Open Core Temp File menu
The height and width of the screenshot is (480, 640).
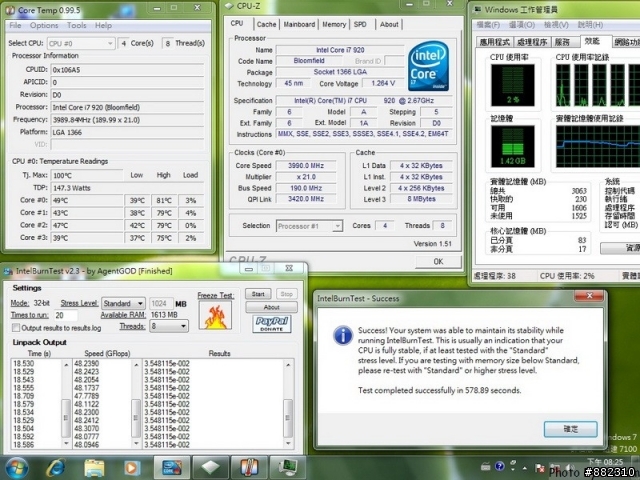click(16, 25)
